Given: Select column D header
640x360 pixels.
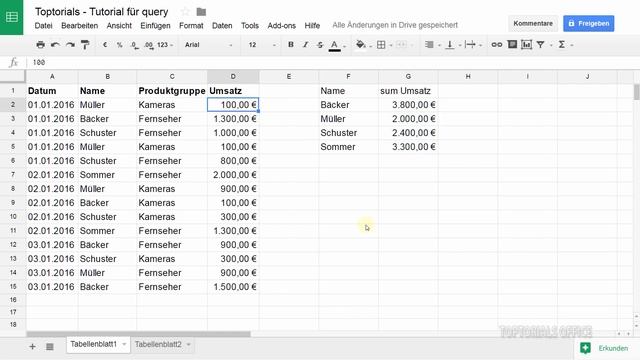Looking at the screenshot, I should (x=233, y=76).
